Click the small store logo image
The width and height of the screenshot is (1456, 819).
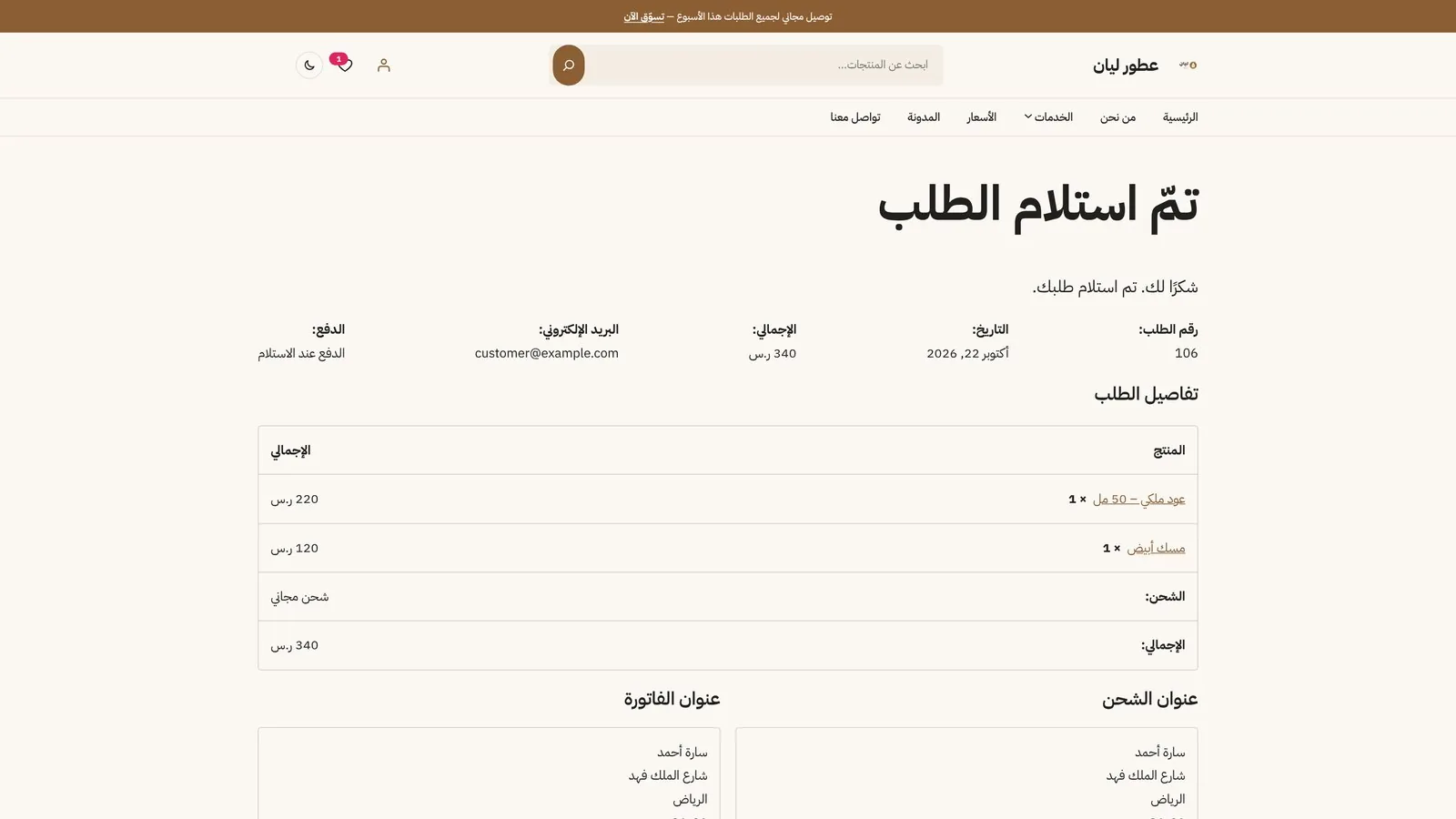1188,65
